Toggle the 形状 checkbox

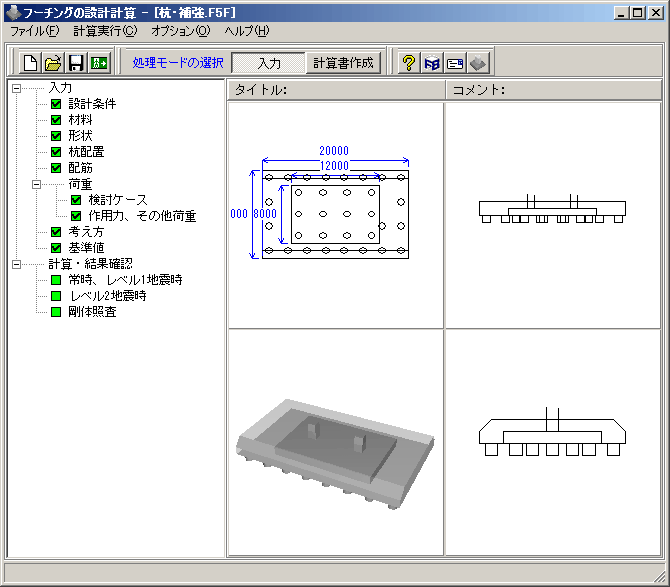pos(56,136)
